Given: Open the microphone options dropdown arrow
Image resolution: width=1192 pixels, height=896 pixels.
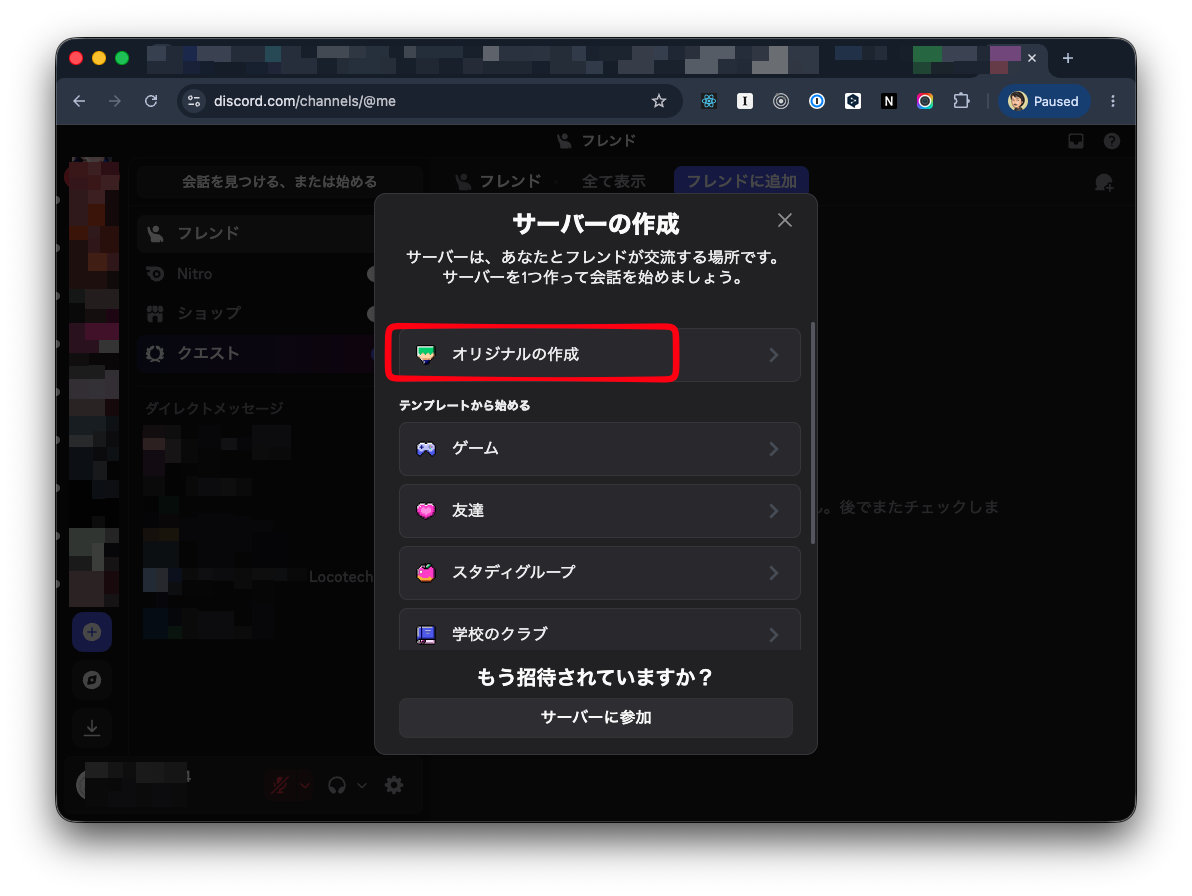Looking at the screenshot, I should pos(305,785).
